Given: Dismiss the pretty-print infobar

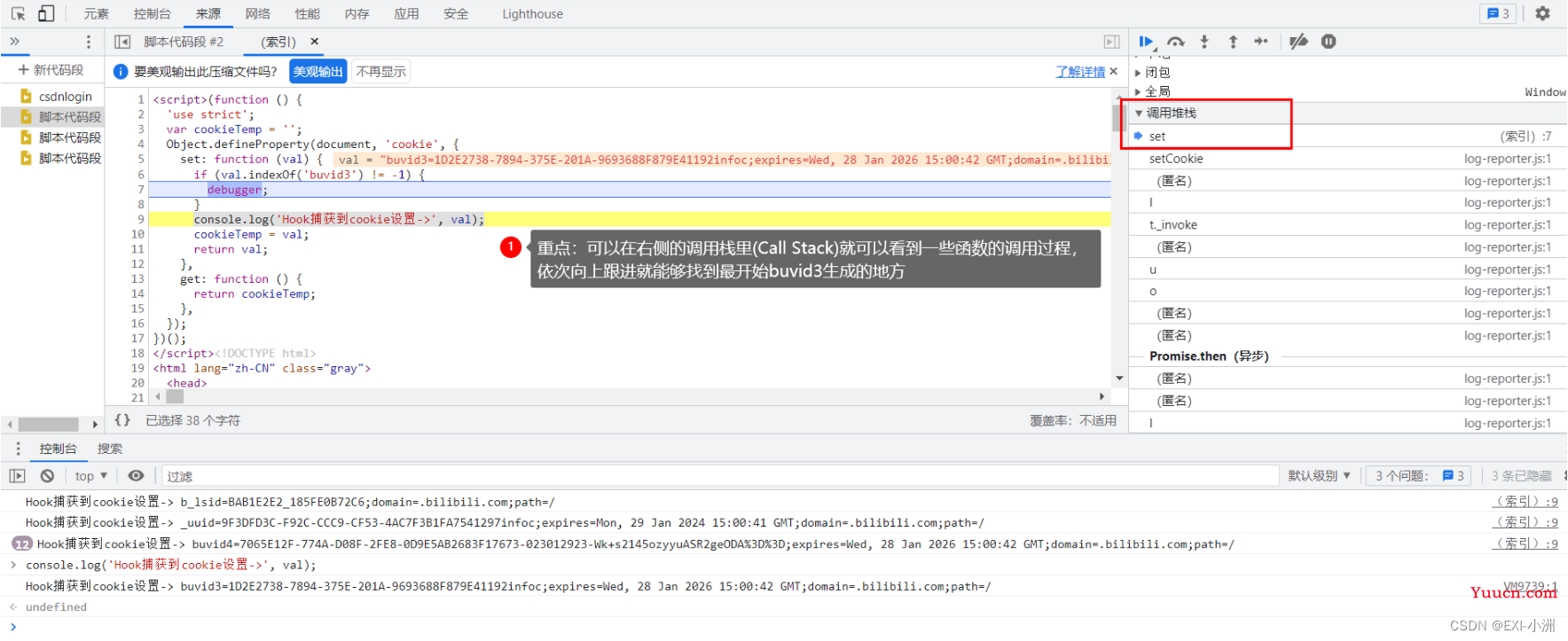Looking at the screenshot, I should click(x=1114, y=72).
